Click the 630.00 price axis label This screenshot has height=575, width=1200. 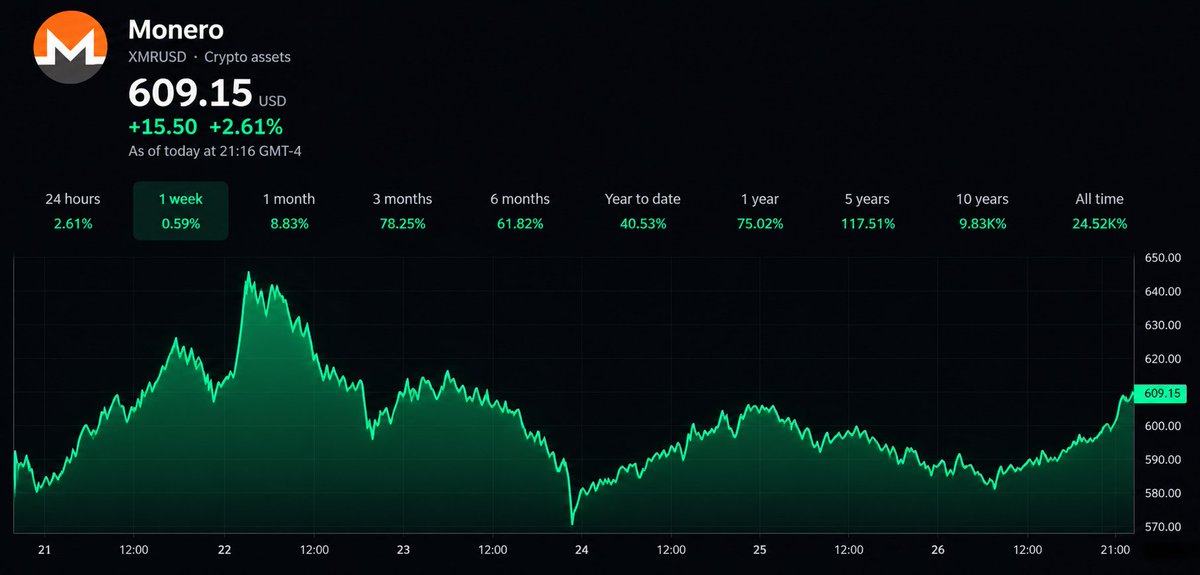1164,326
